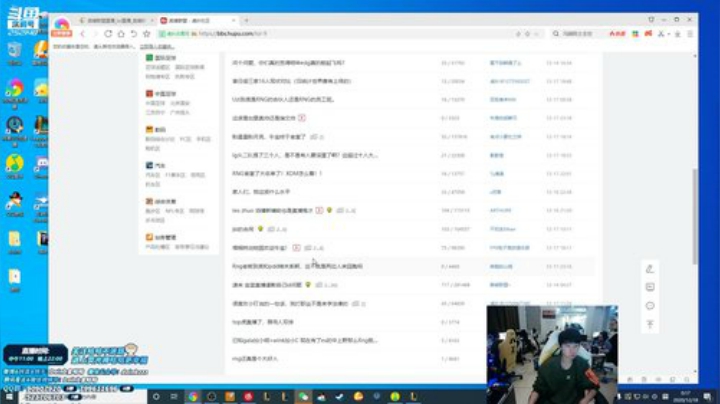Open the browser hamburger menu icon
720x404 pixels.
[x=690, y=34]
